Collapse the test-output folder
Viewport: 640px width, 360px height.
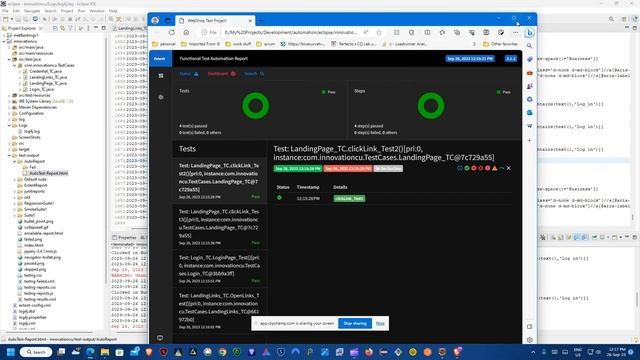coord(10,156)
